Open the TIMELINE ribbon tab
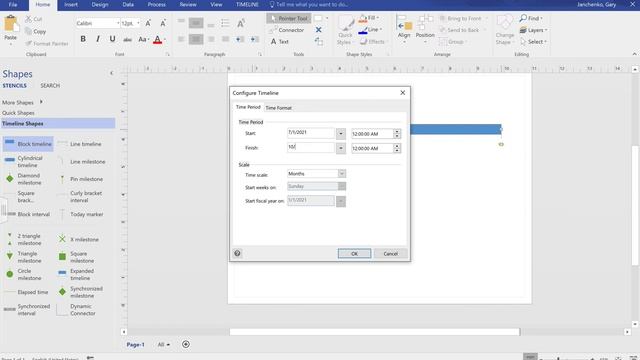The height and width of the screenshot is (360, 640). coord(247,4)
